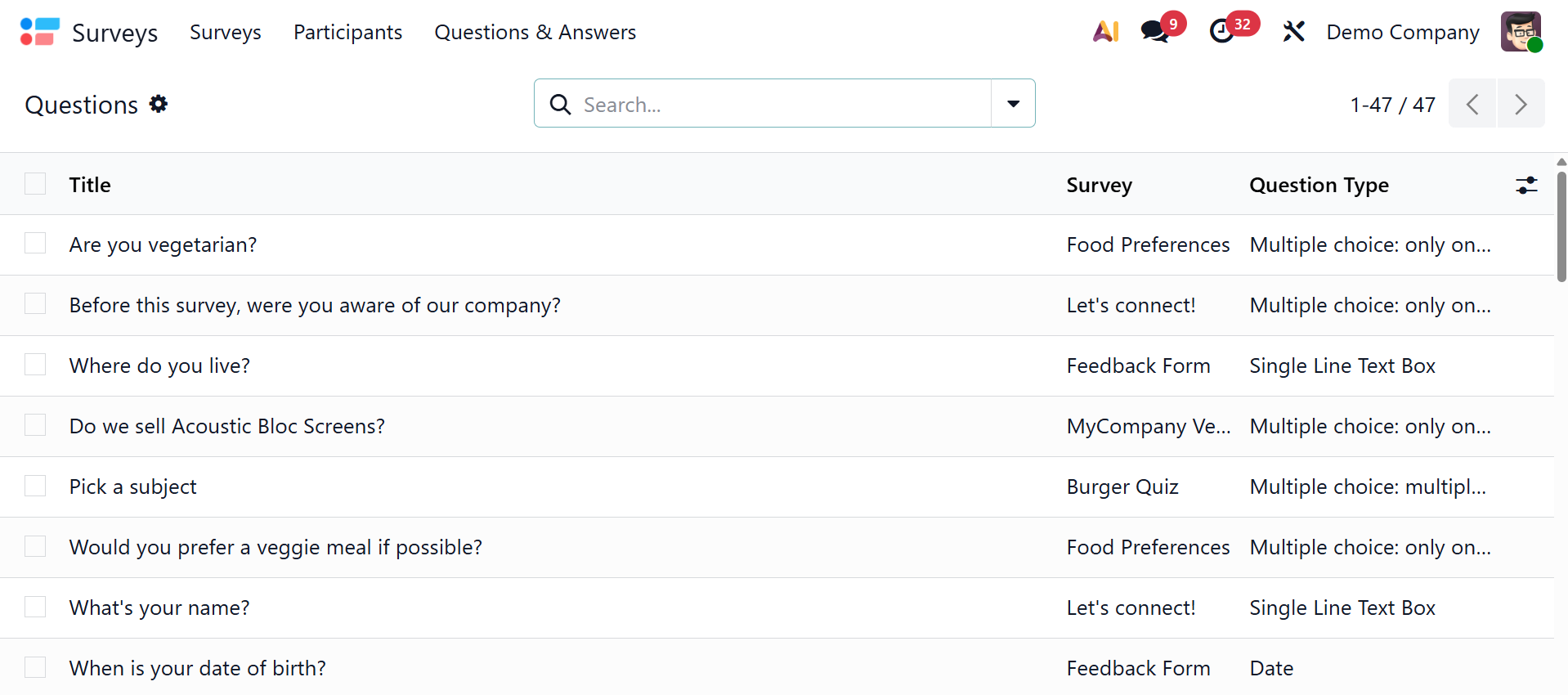This screenshot has height=695, width=1568.
Task: Click the optional columns adjust icon
Action: tap(1526, 186)
